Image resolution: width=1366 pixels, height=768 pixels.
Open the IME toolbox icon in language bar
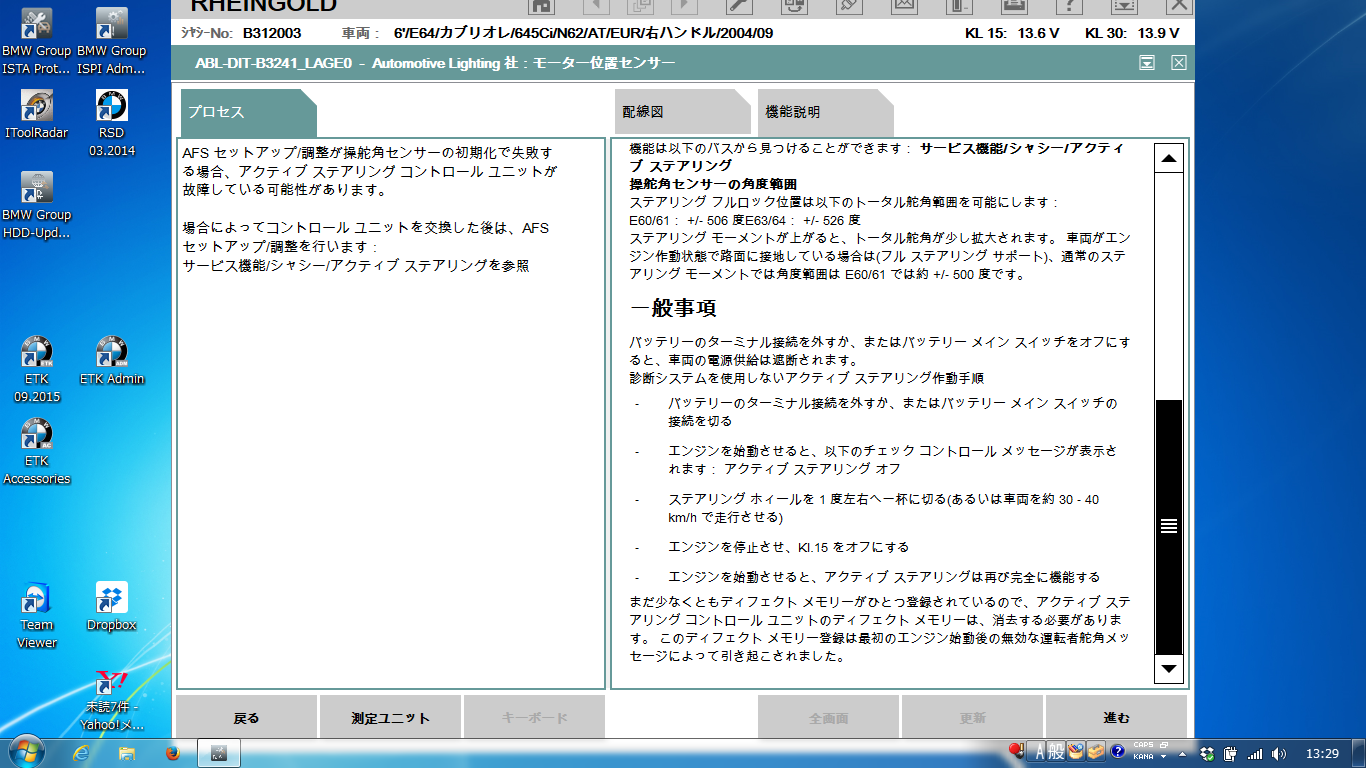click(1095, 751)
